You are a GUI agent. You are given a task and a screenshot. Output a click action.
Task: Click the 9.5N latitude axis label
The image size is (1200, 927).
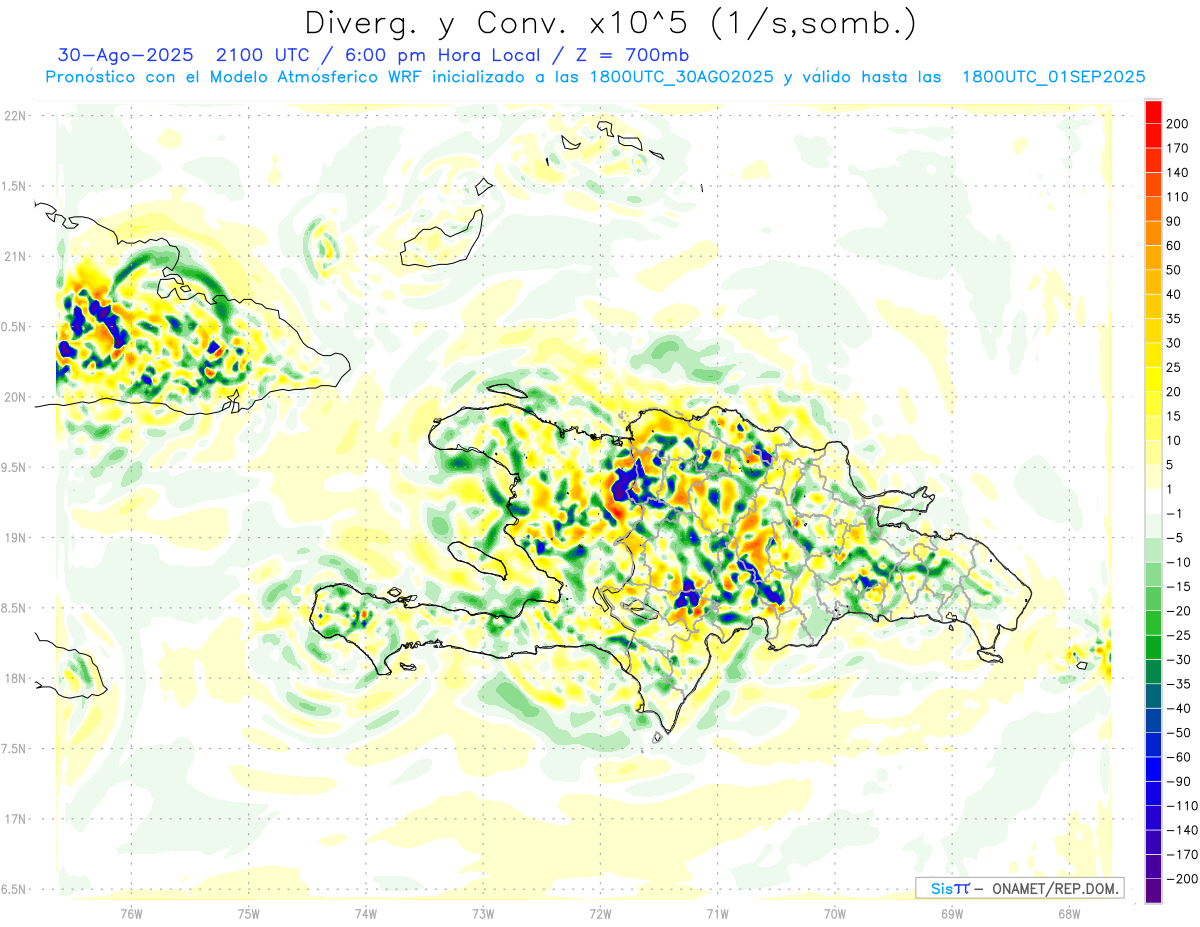pos(14,467)
